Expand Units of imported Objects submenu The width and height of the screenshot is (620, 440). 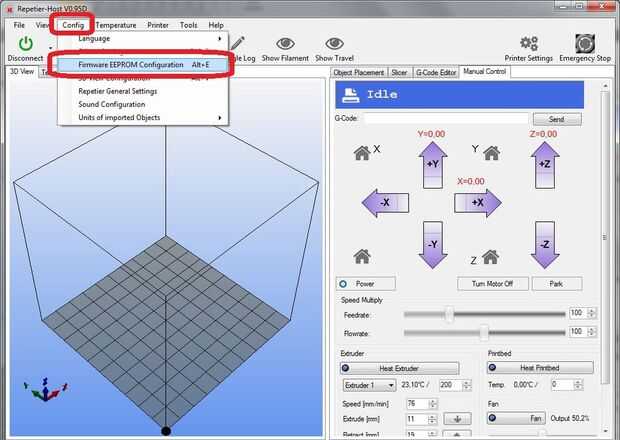[x=142, y=117]
